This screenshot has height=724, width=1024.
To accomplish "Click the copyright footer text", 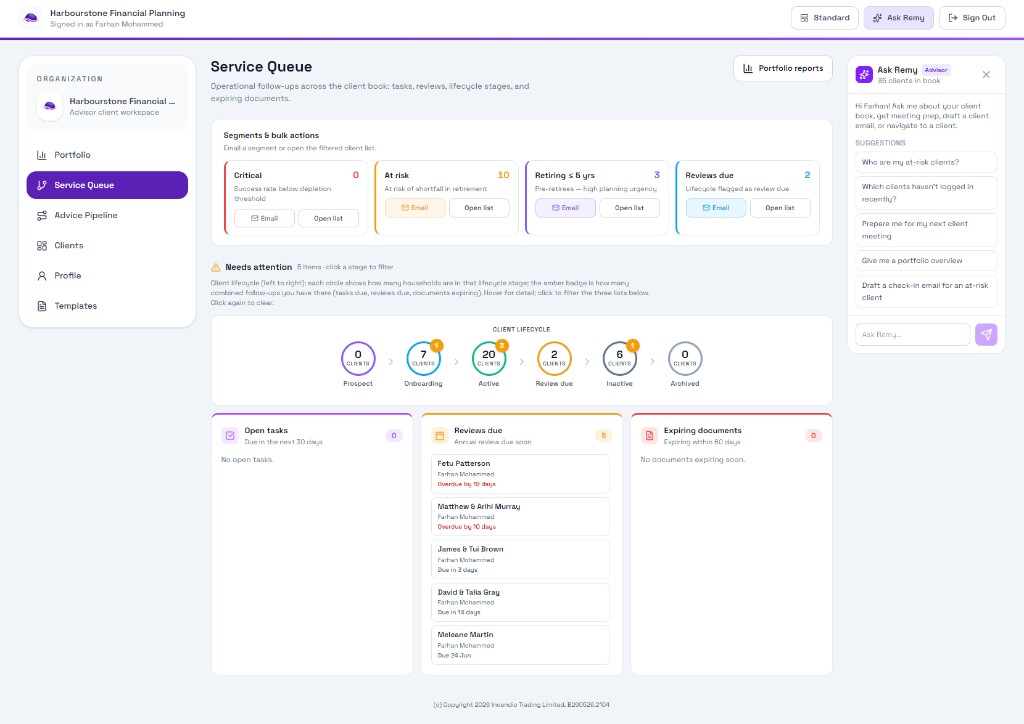I will [521, 704].
